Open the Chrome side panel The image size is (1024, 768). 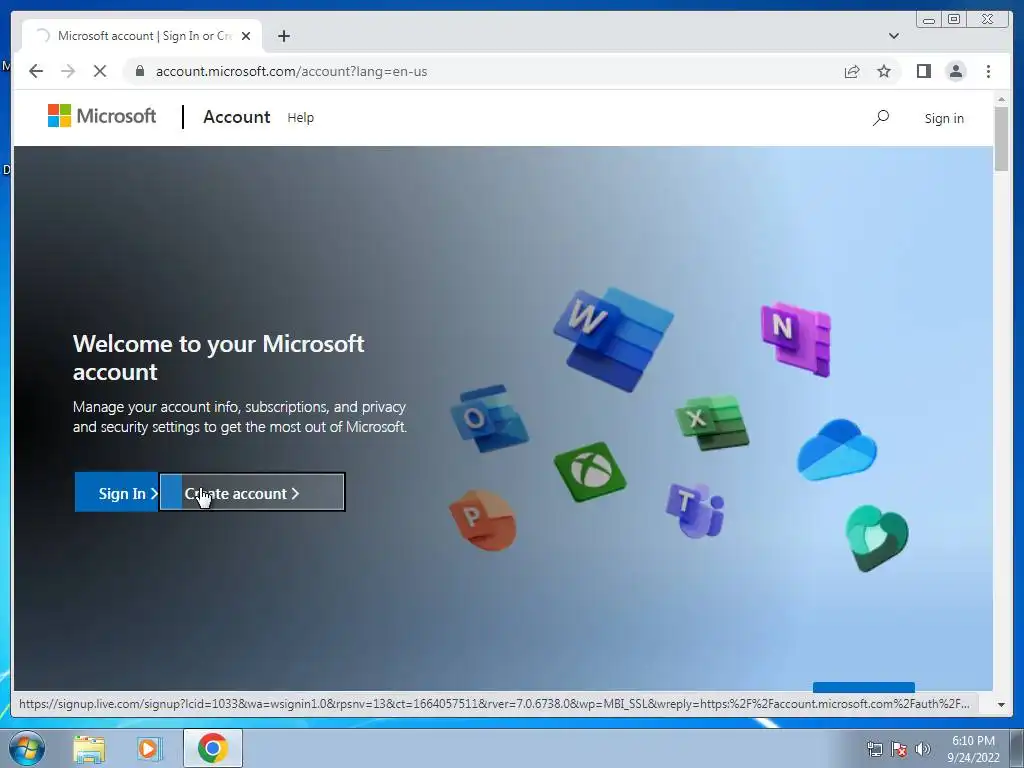[923, 71]
